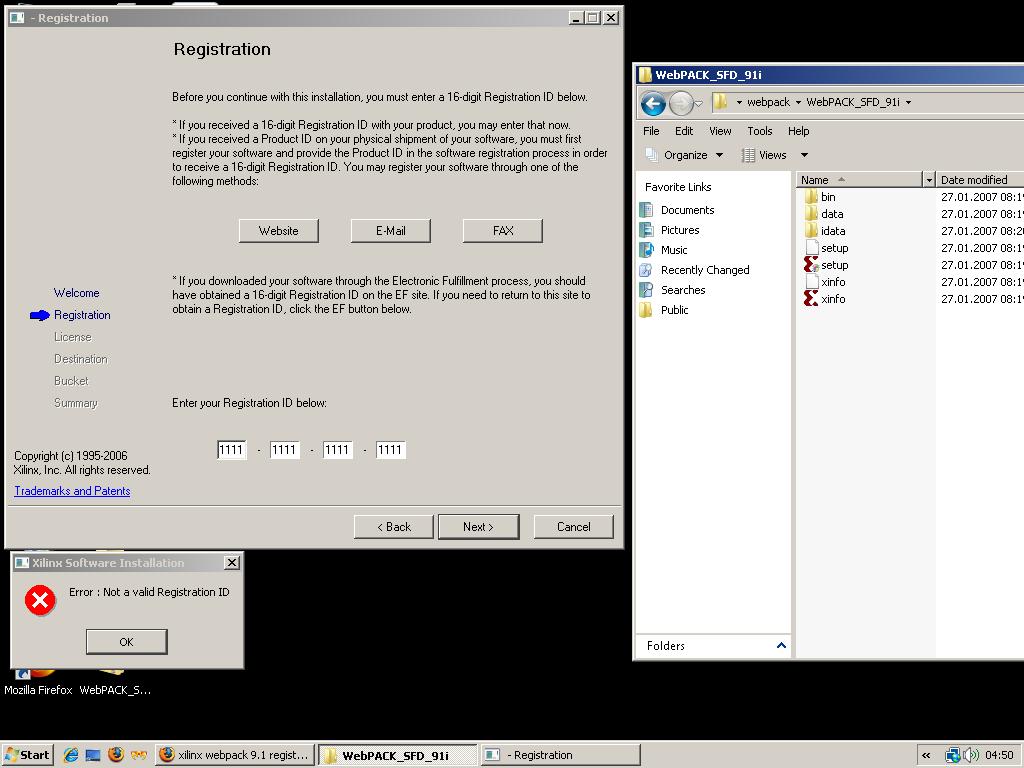
Task: Click Internet Explorer icon in quick launch
Action: pos(71,755)
